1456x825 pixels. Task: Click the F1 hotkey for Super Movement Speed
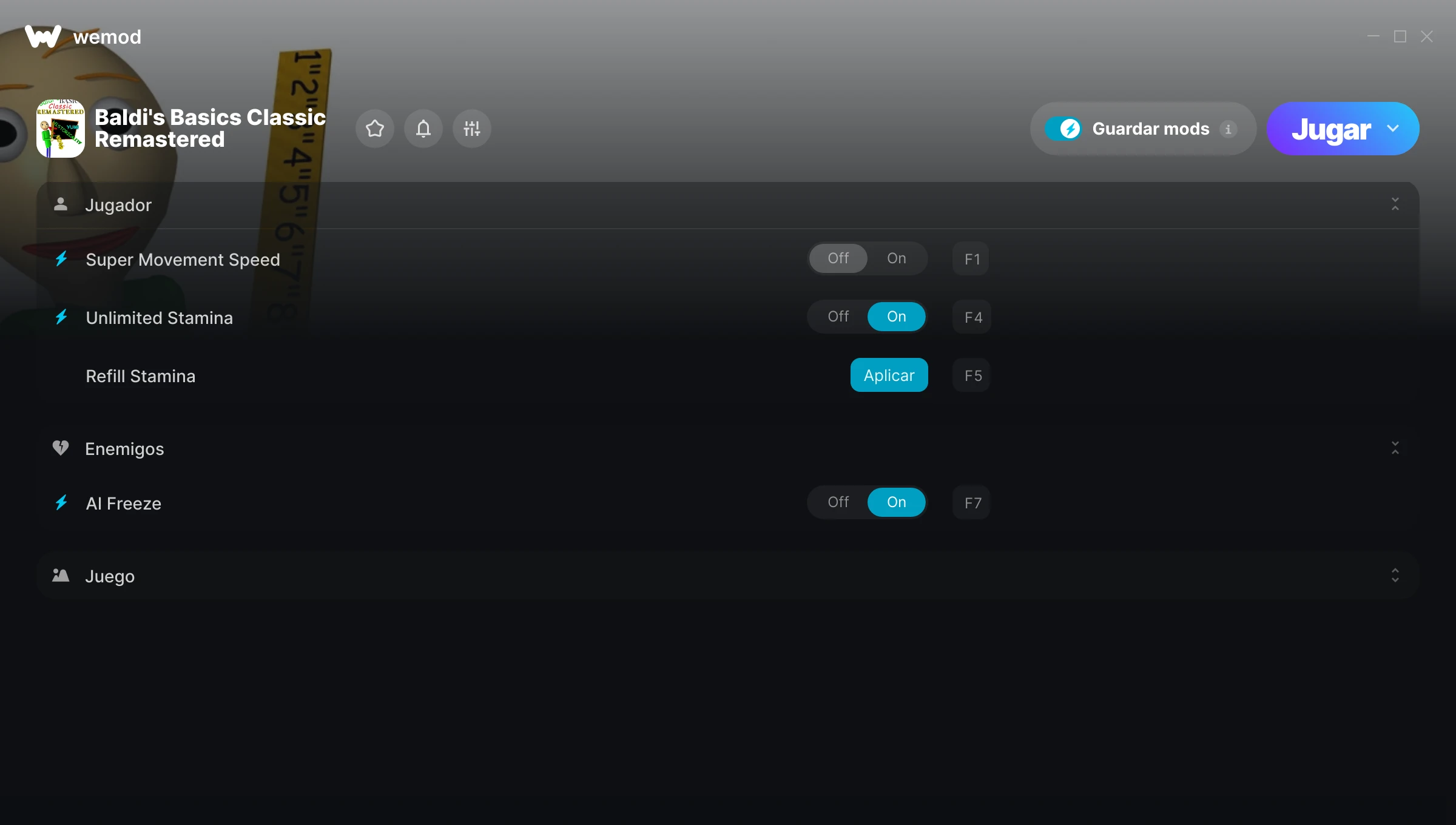click(971, 259)
